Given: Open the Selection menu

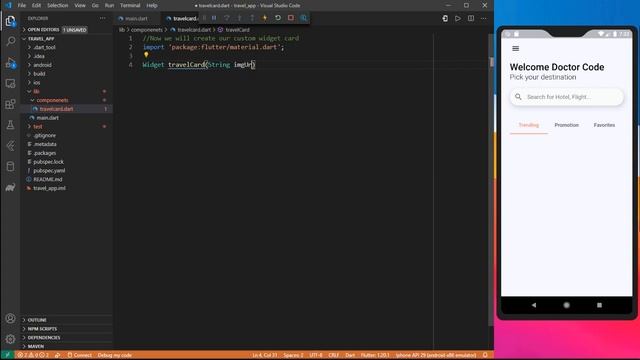Looking at the screenshot, I should [58, 5].
